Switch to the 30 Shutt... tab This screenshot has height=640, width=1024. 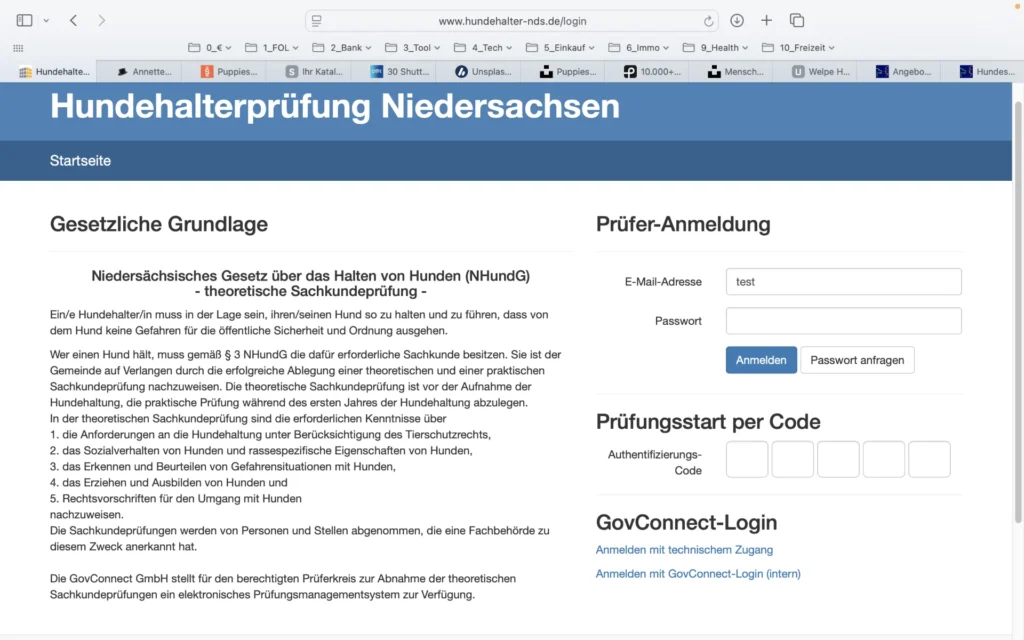point(399,72)
